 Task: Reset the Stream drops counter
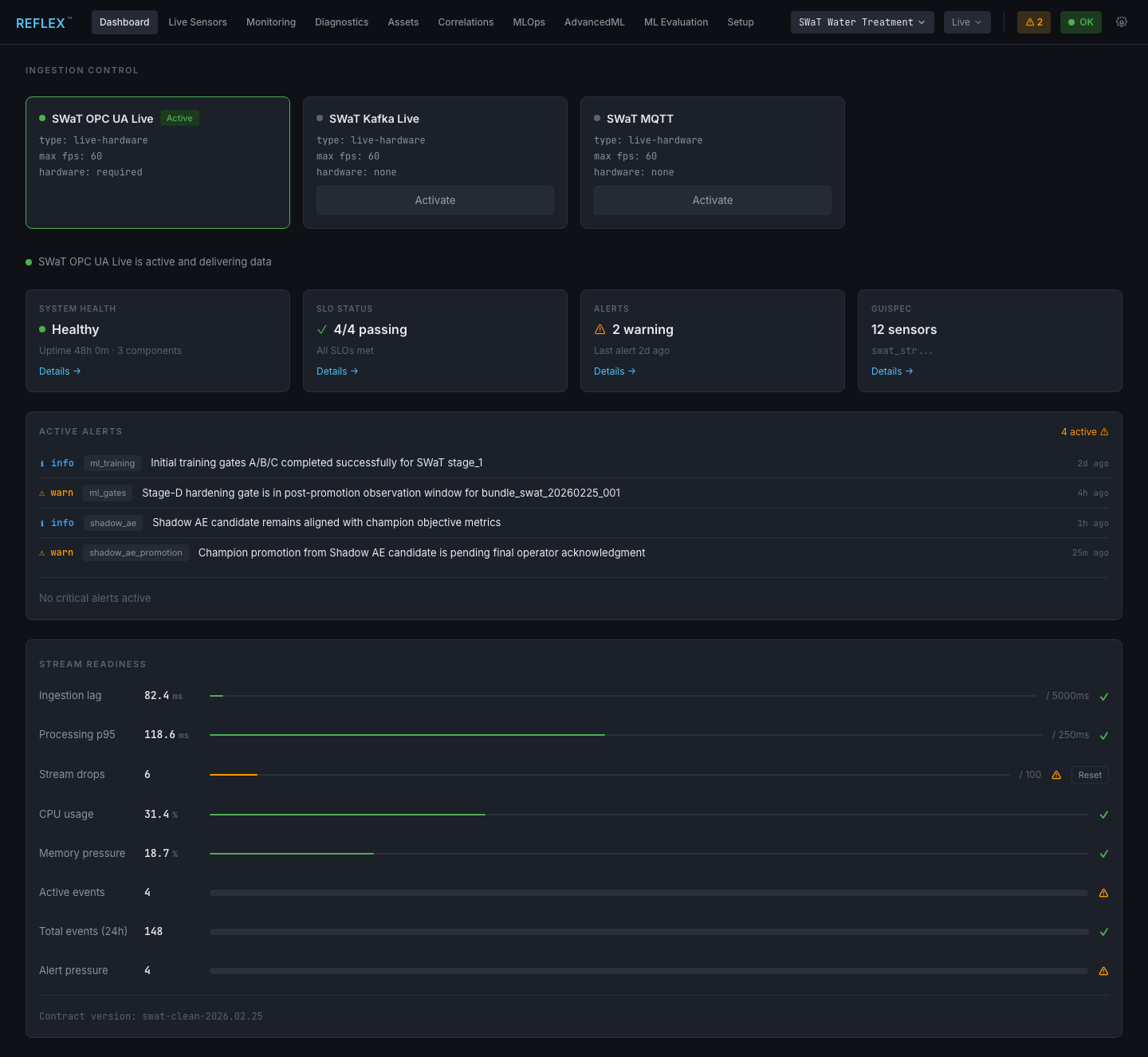click(1090, 775)
